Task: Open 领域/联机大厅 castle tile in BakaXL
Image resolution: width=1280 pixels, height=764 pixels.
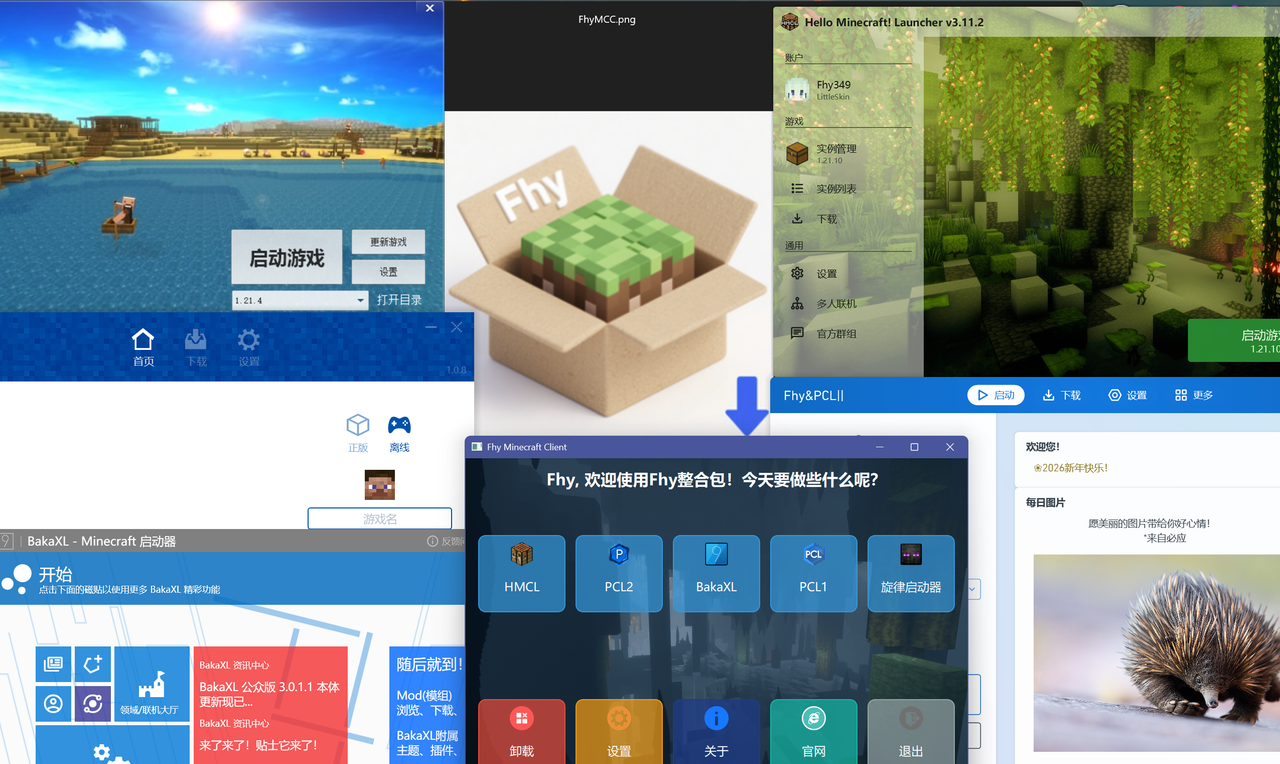Action: 152,684
